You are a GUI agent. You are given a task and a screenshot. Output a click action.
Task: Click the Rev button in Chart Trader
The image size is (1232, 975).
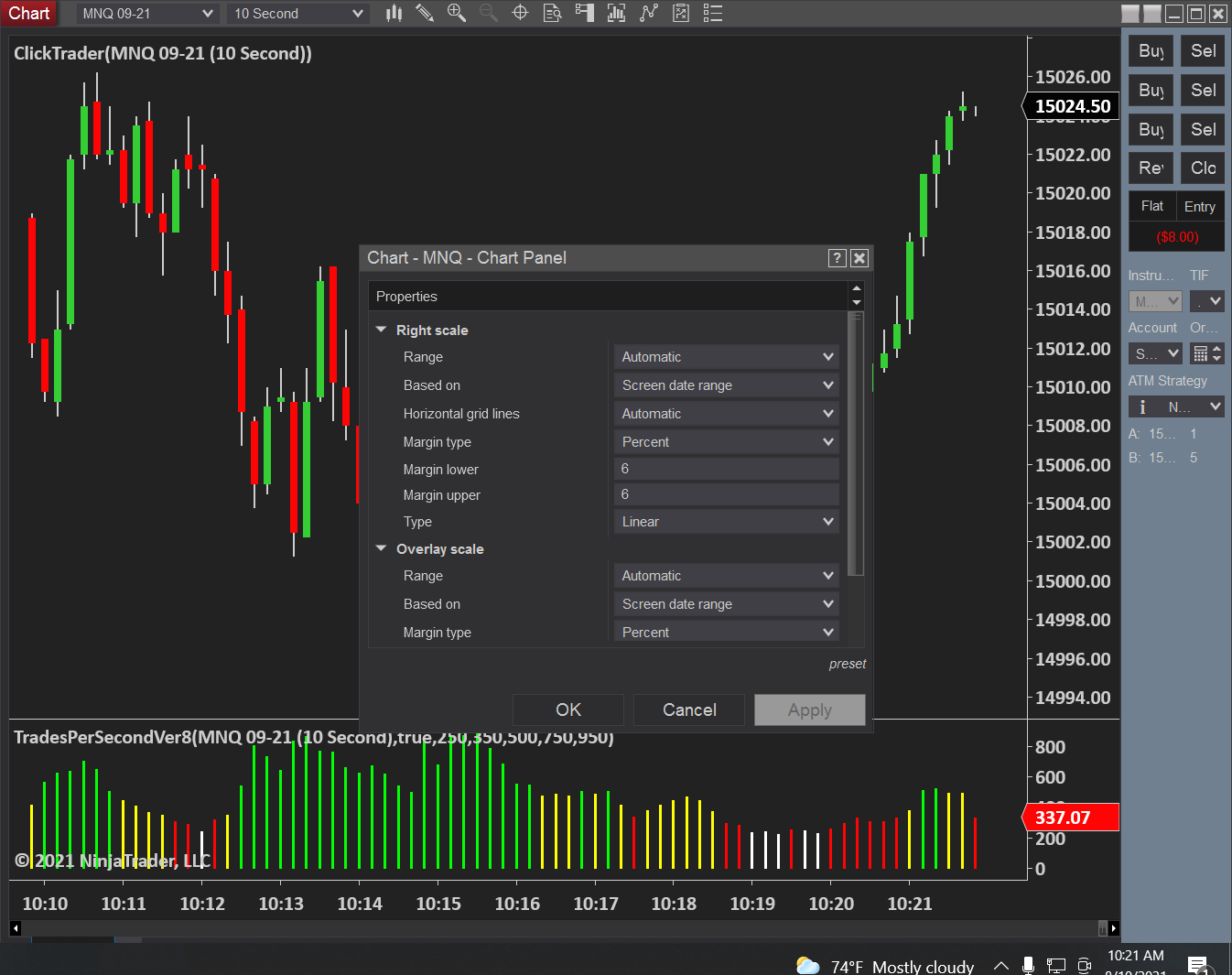pyautogui.click(x=1151, y=168)
